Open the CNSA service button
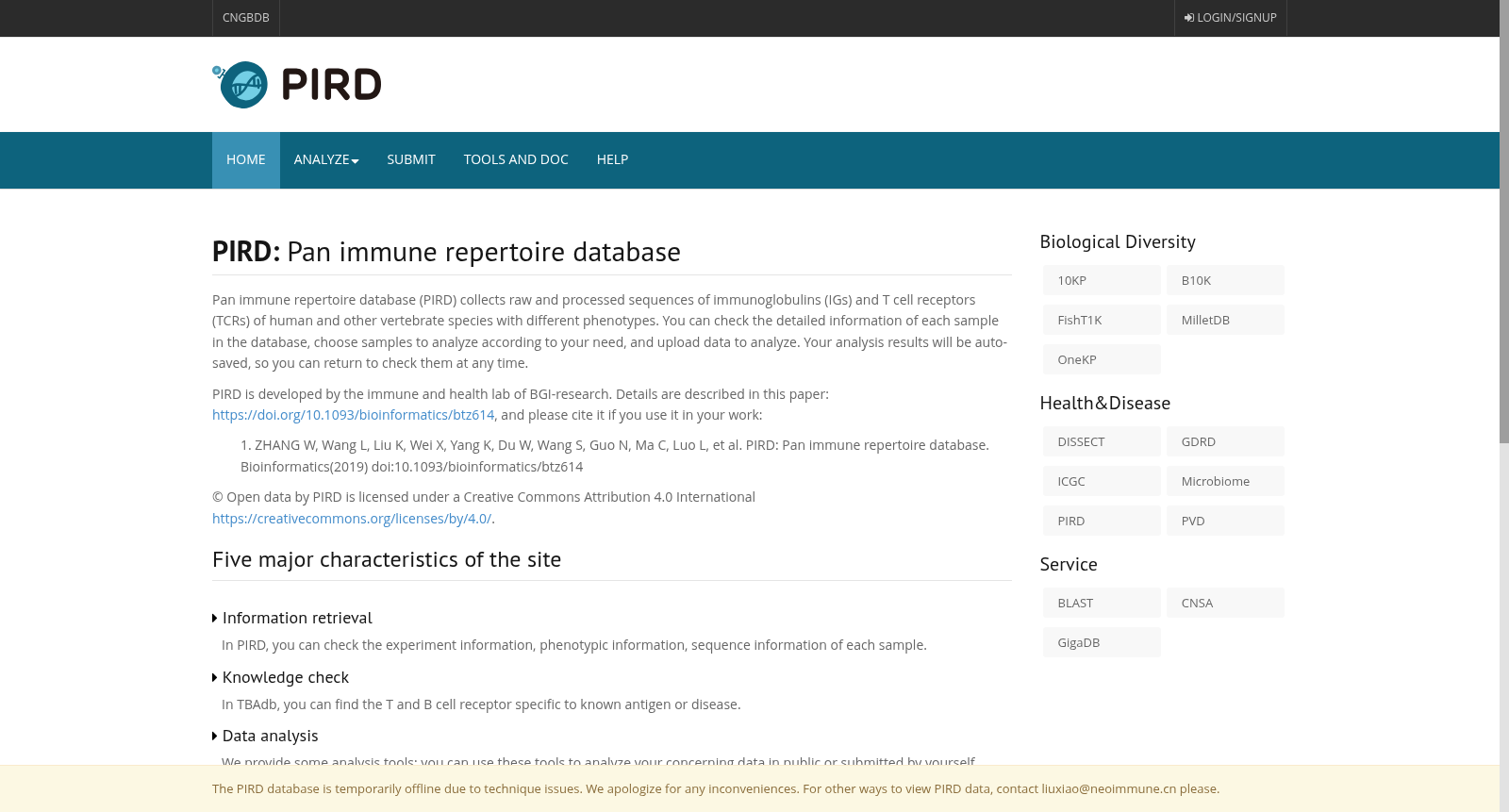Viewport: 1509px width, 812px height. tap(1225, 603)
